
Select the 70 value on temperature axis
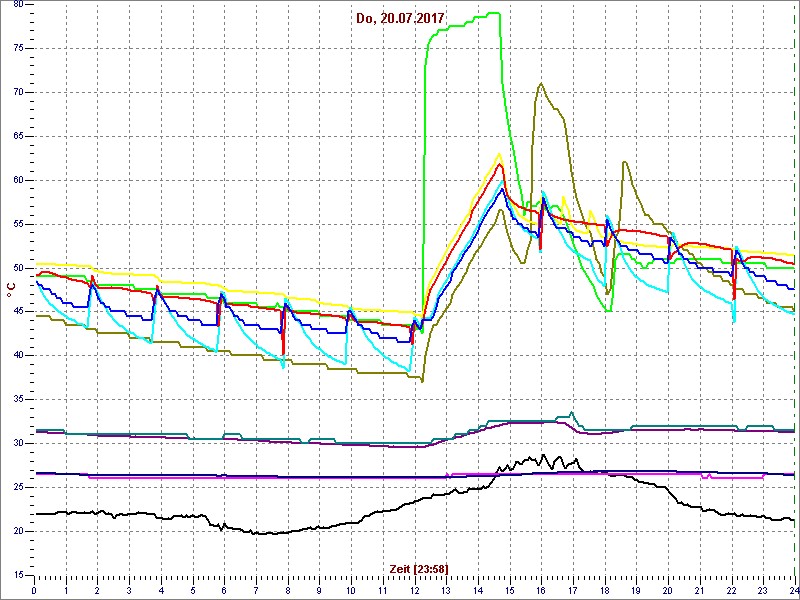point(18,92)
